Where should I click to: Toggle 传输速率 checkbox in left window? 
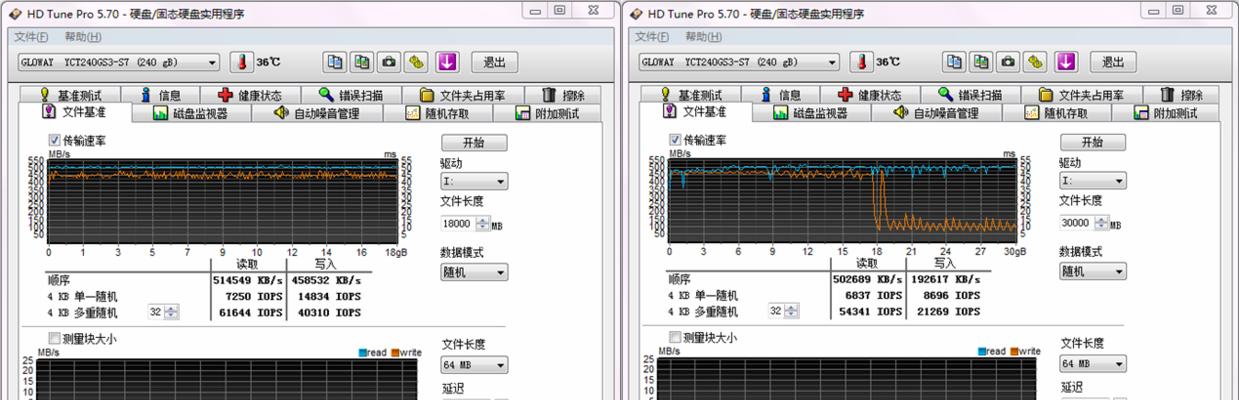(54, 141)
